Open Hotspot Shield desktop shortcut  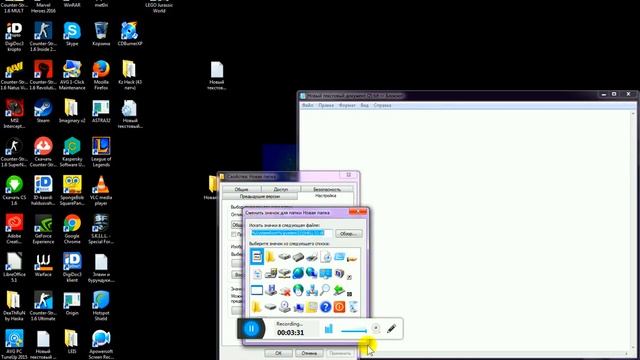pyautogui.click(x=101, y=306)
